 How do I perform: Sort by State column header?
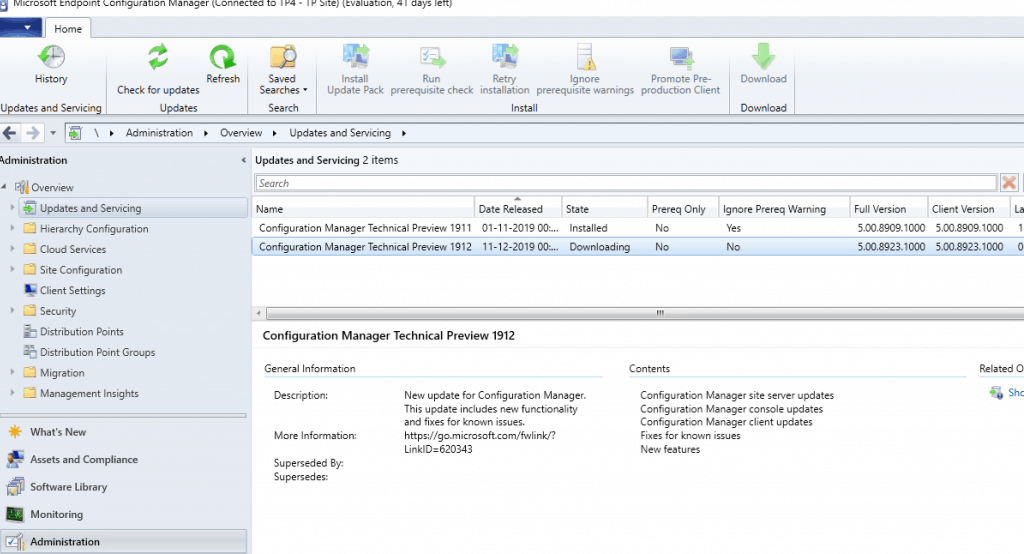click(x=605, y=209)
